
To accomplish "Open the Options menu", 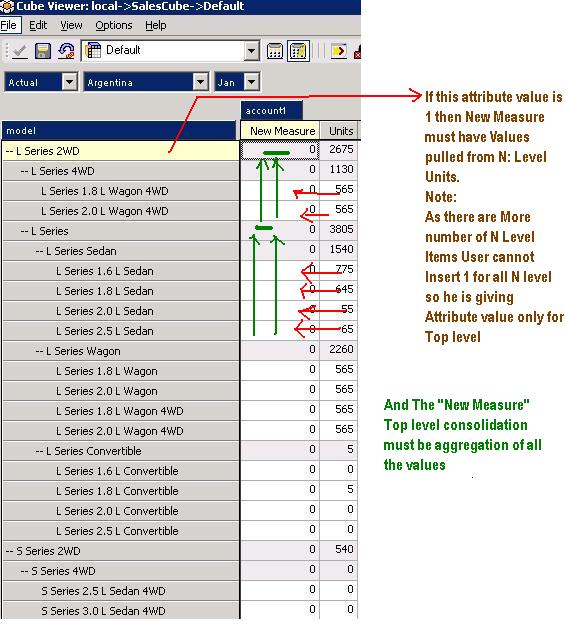I will tap(114, 25).
